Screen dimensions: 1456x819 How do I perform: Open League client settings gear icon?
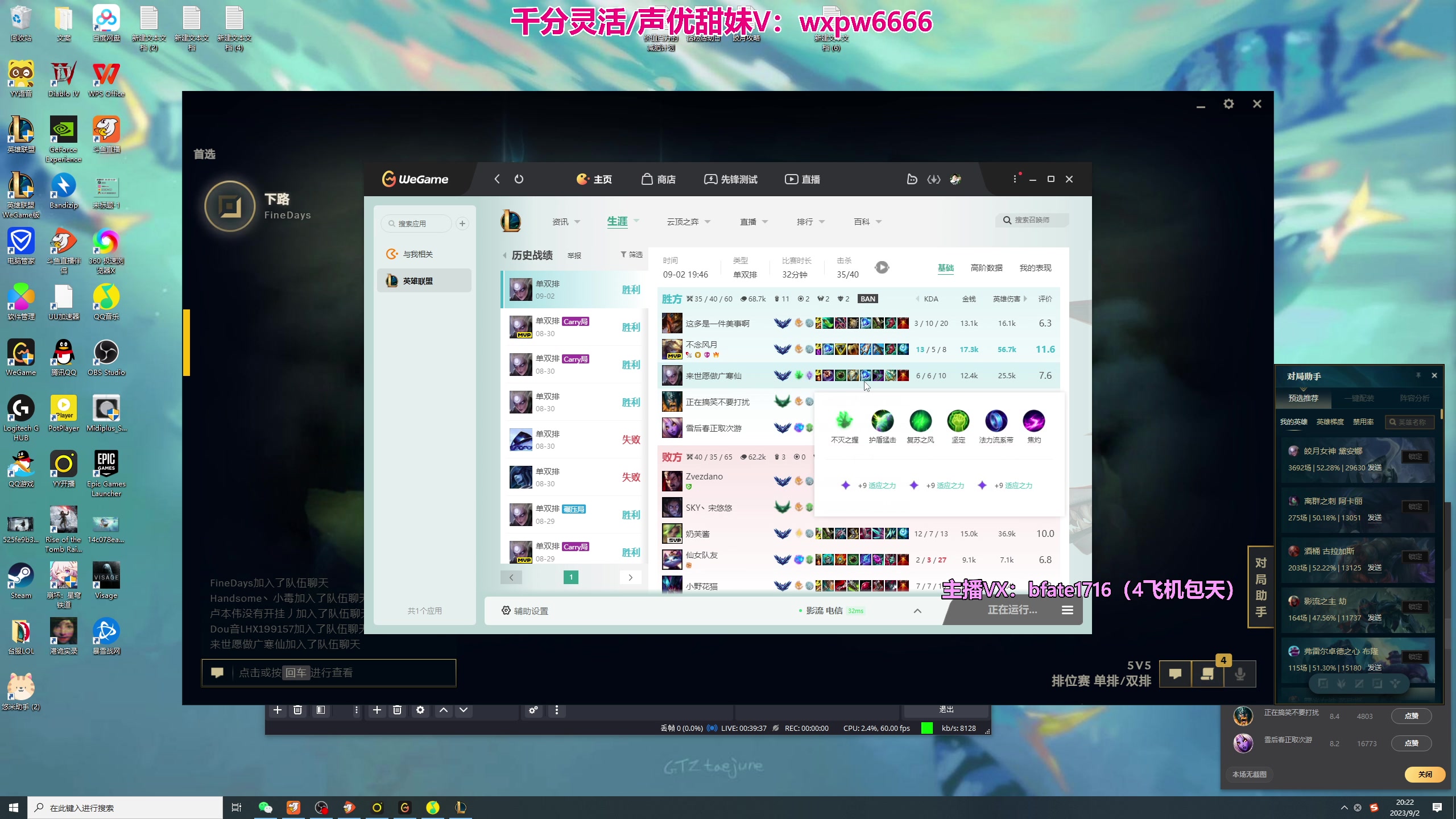click(x=1228, y=104)
